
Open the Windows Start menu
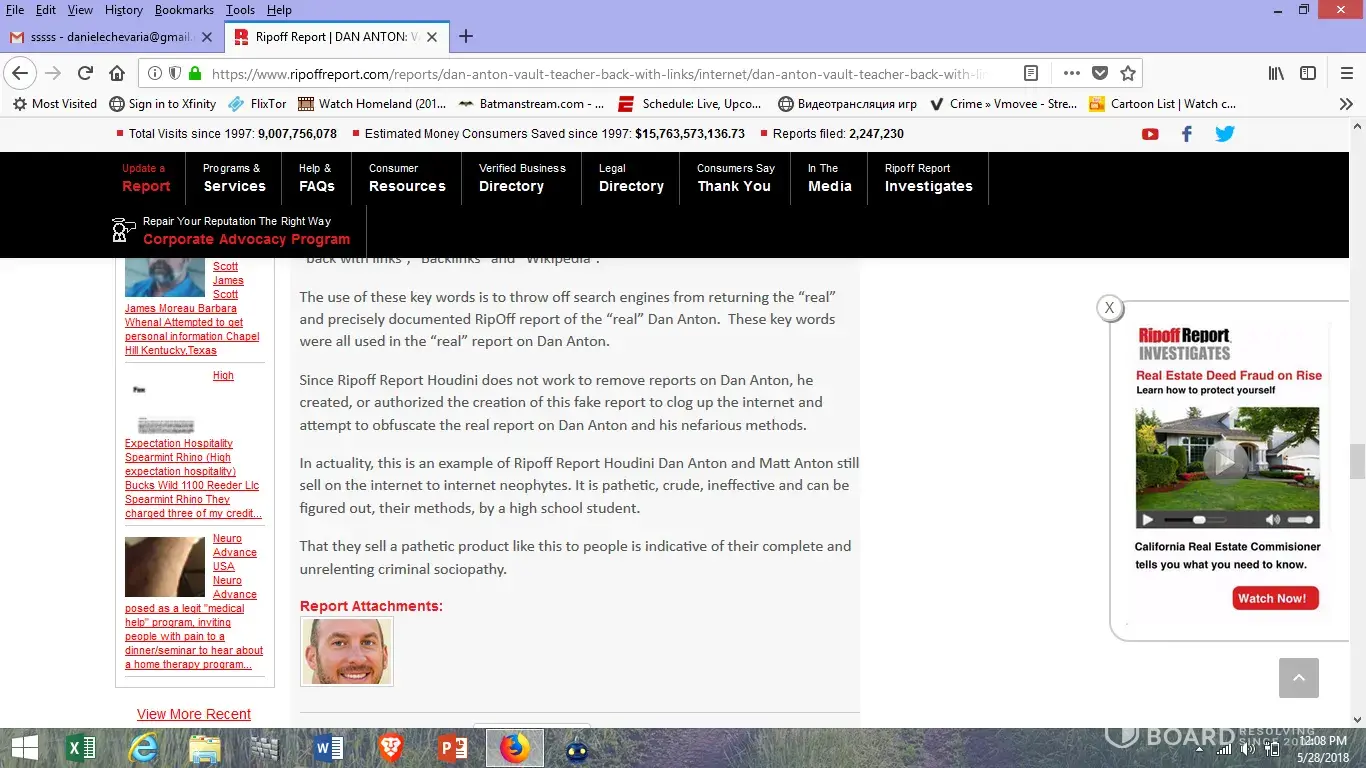pos(24,748)
